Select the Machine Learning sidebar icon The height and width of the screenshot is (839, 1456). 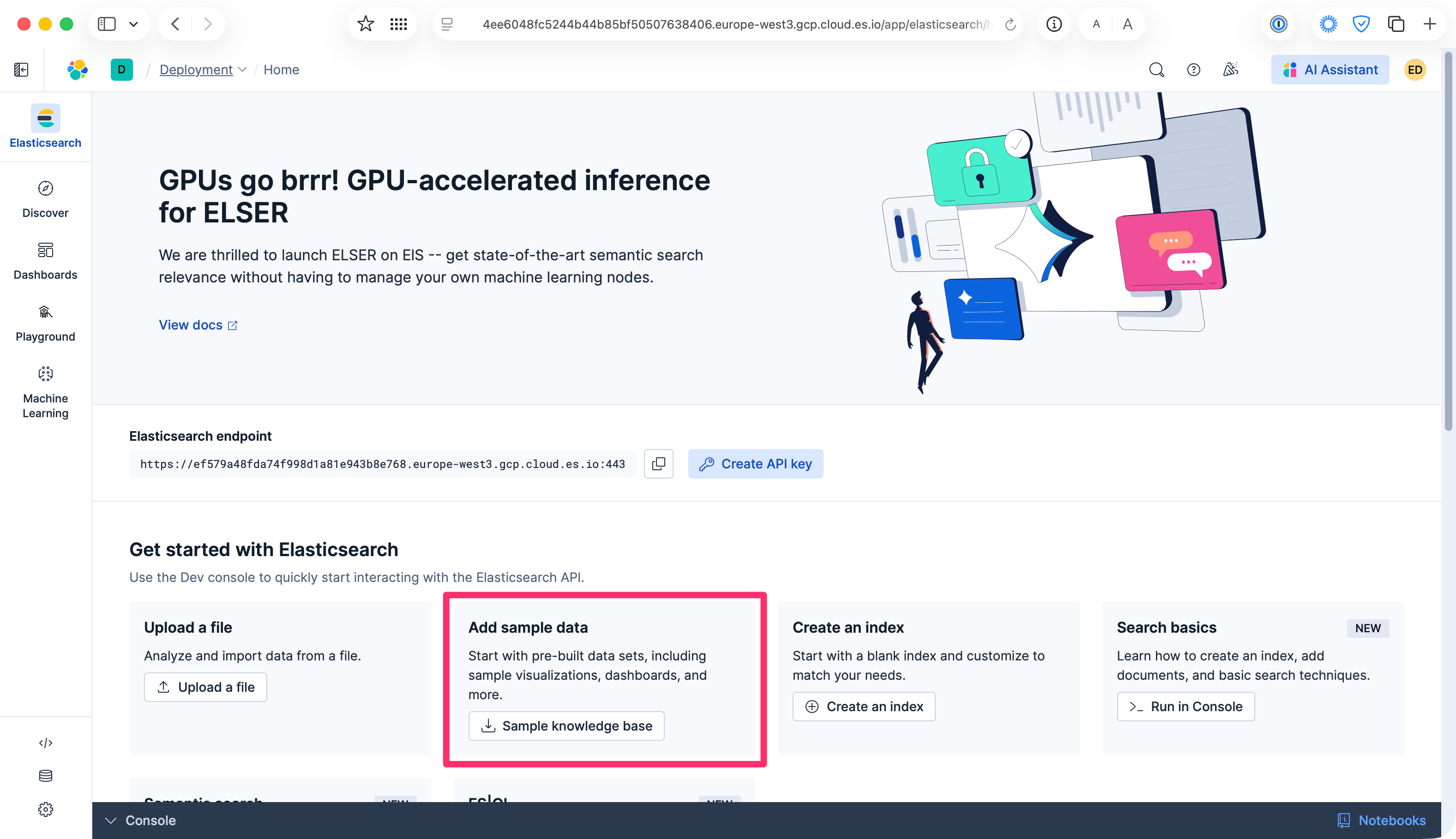45,373
